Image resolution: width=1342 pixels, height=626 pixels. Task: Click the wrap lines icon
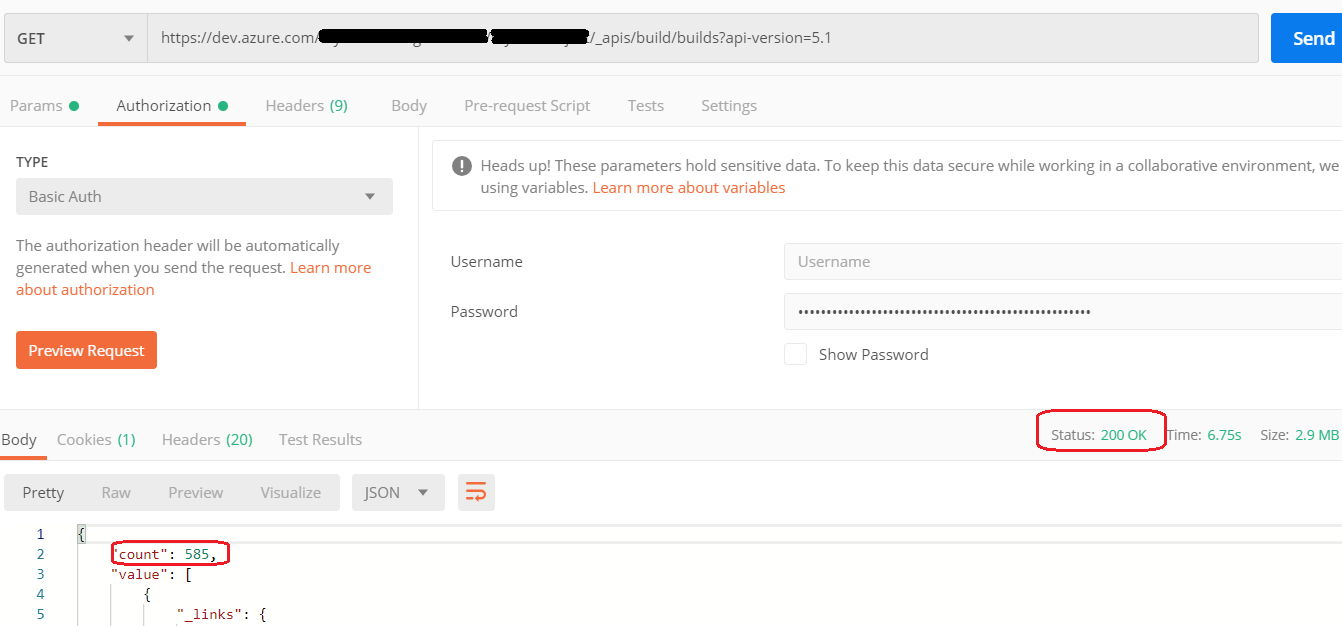click(476, 492)
